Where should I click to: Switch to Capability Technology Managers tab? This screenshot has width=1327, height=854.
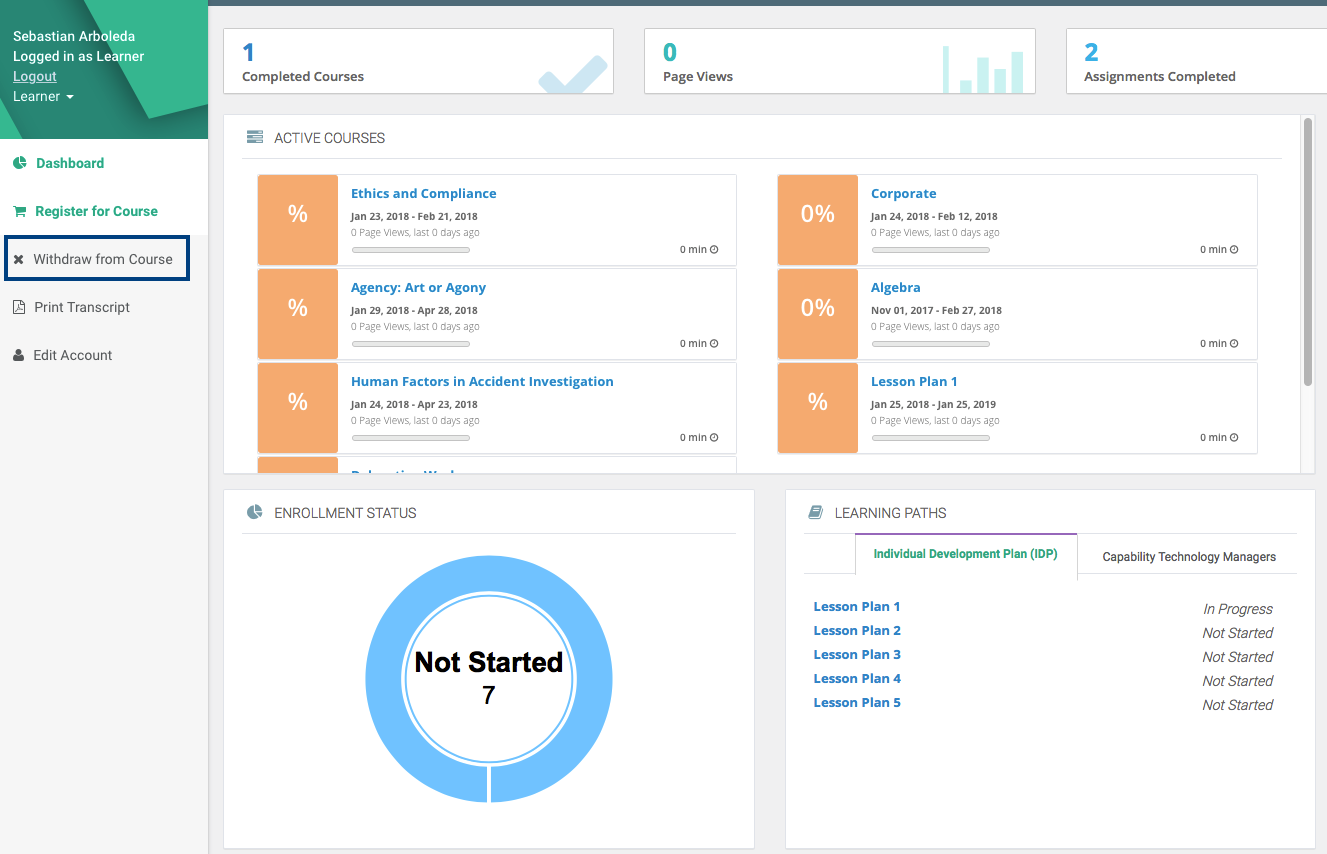[1188, 556]
